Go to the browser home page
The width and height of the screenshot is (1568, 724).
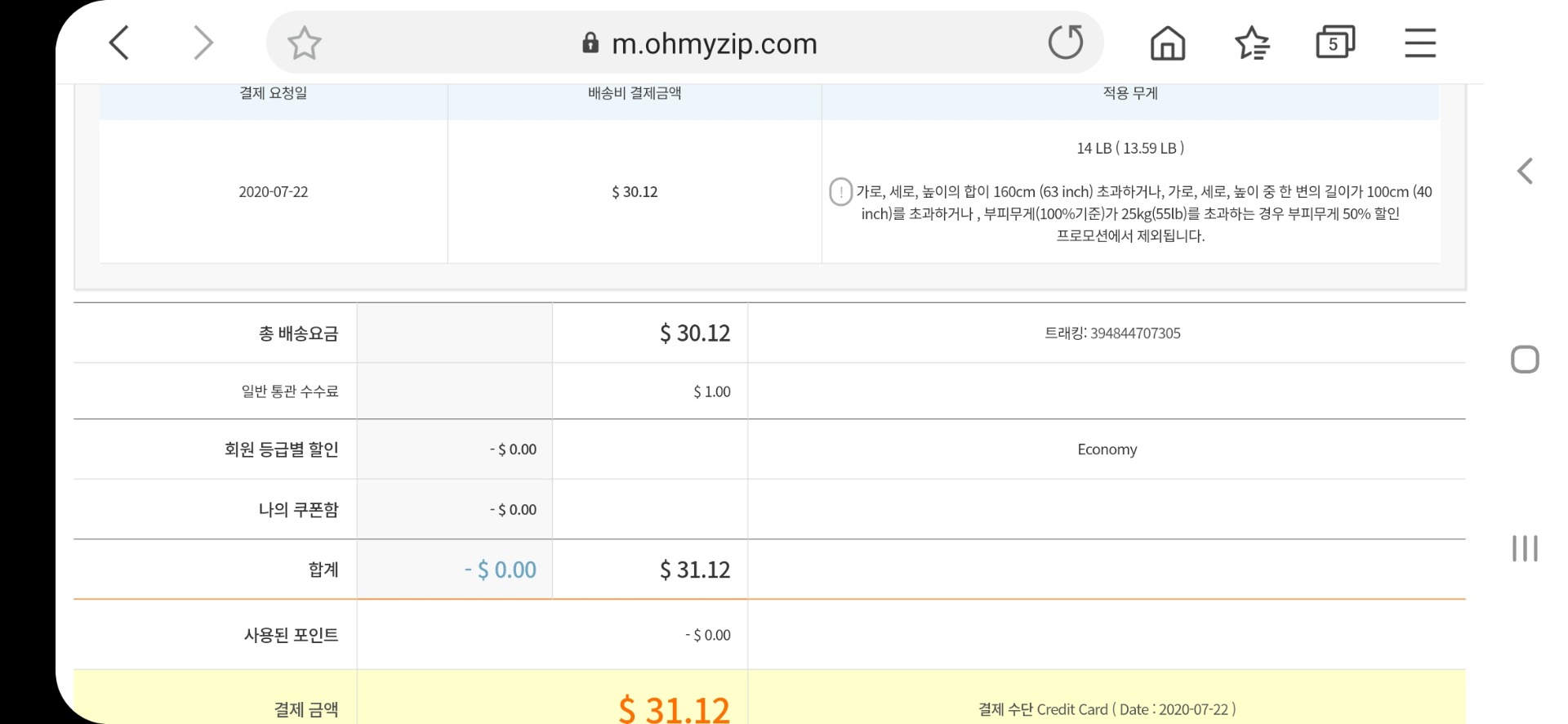tap(1167, 43)
